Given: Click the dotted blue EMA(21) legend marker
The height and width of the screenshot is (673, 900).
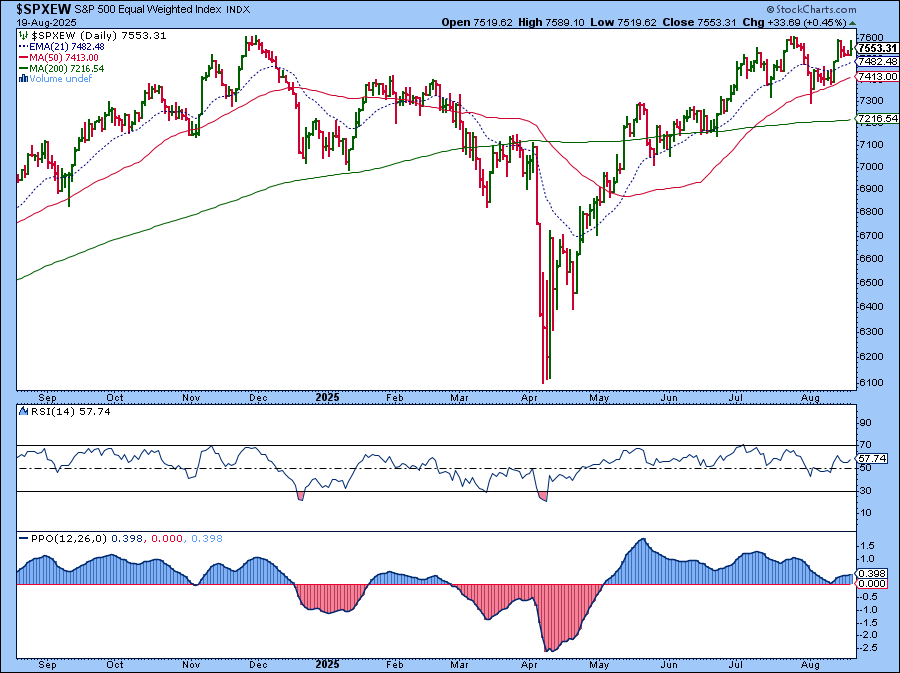Looking at the screenshot, I should coord(22,48).
